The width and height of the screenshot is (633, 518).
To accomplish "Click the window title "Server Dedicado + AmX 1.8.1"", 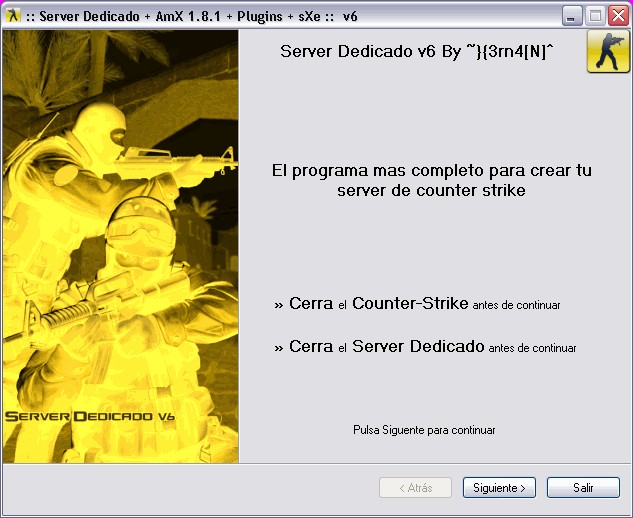I will tap(130, 16).
